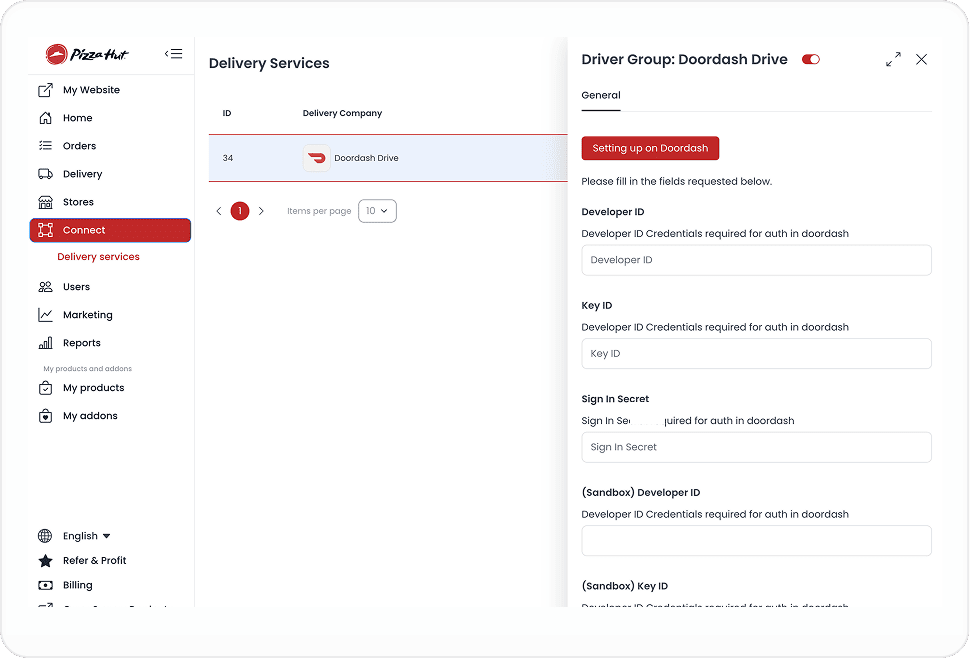The width and height of the screenshot is (970, 658).
Task: Go to next page arrow
Action: (261, 211)
